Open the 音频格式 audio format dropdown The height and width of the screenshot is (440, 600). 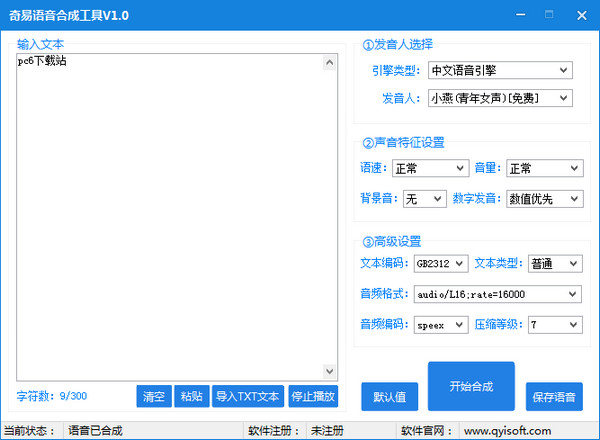[x=497, y=294]
